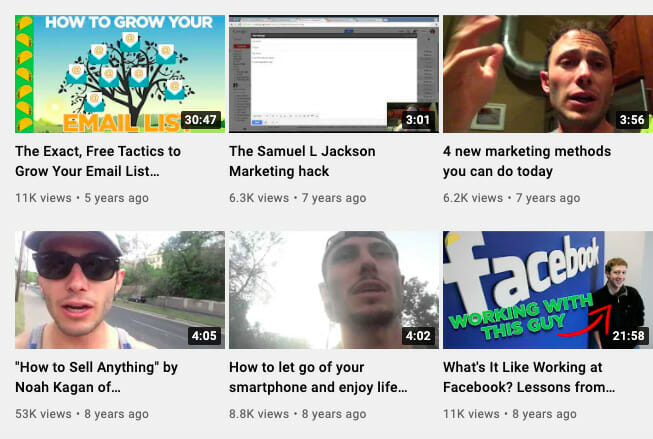Click the 8.8K views metadata text
The height and width of the screenshot is (439, 653).
(x=259, y=414)
